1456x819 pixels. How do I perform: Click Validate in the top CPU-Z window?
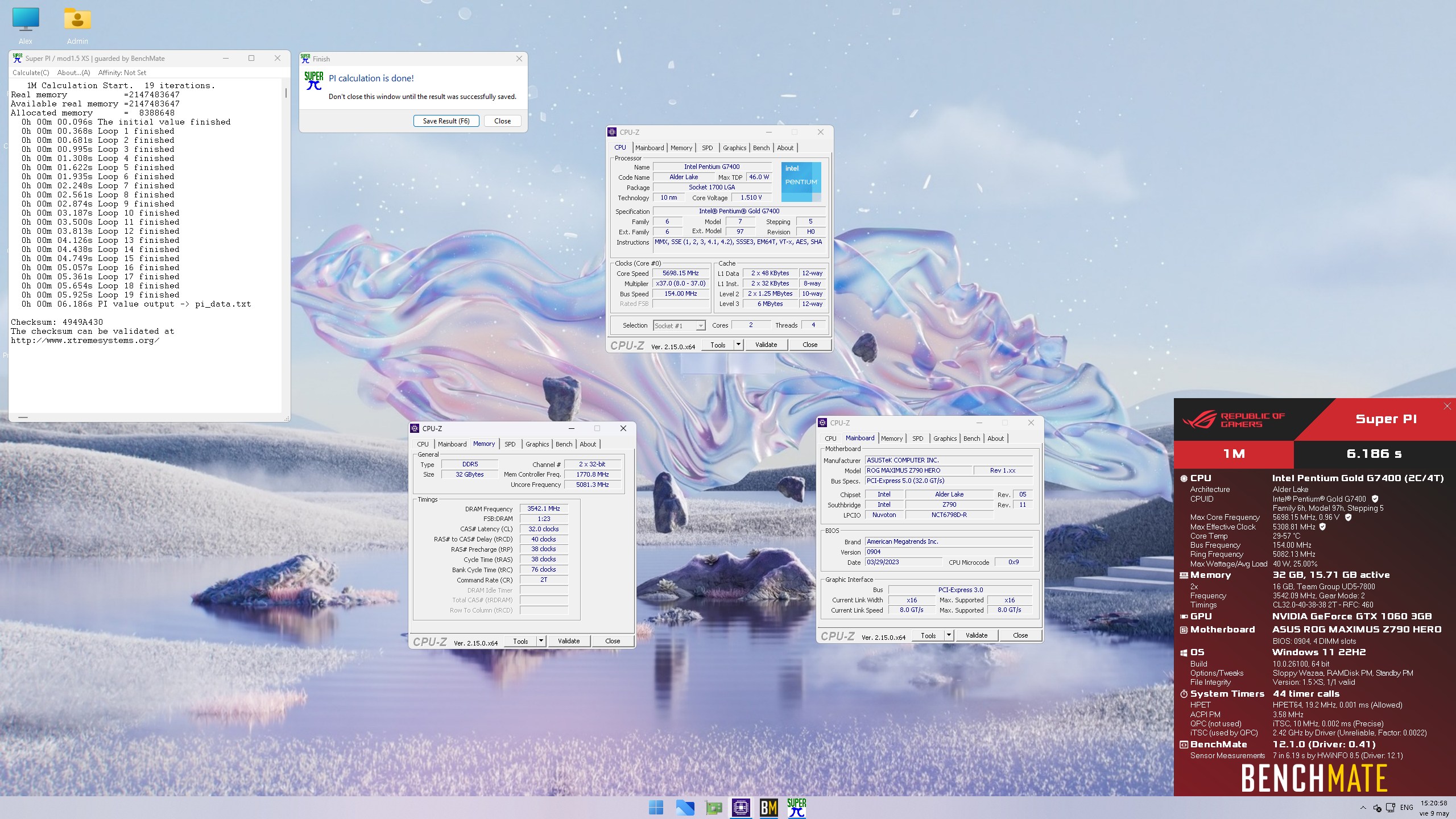[766, 345]
